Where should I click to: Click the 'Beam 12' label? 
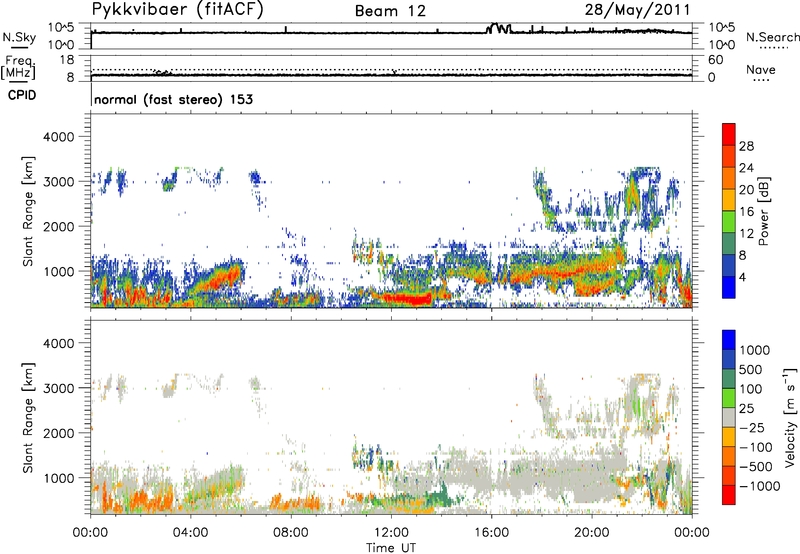tap(390, 11)
